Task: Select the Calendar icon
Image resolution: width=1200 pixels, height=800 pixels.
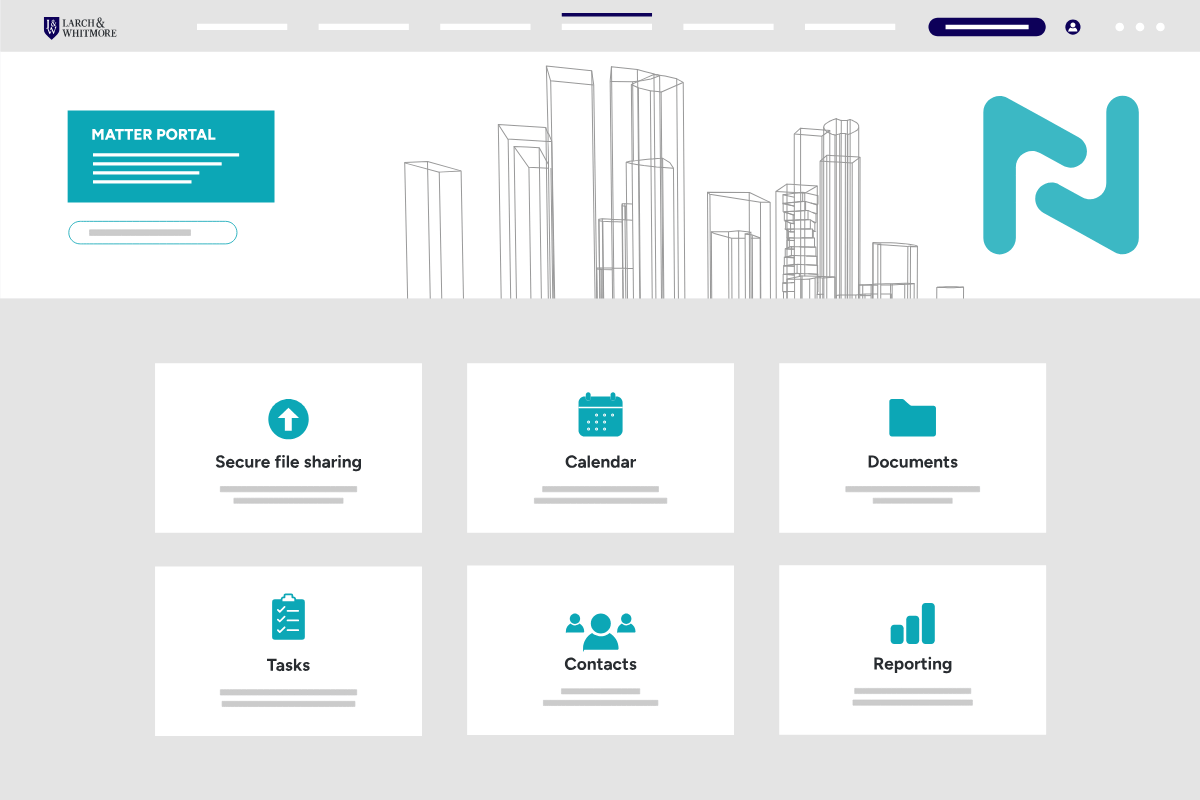Action: coord(600,413)
